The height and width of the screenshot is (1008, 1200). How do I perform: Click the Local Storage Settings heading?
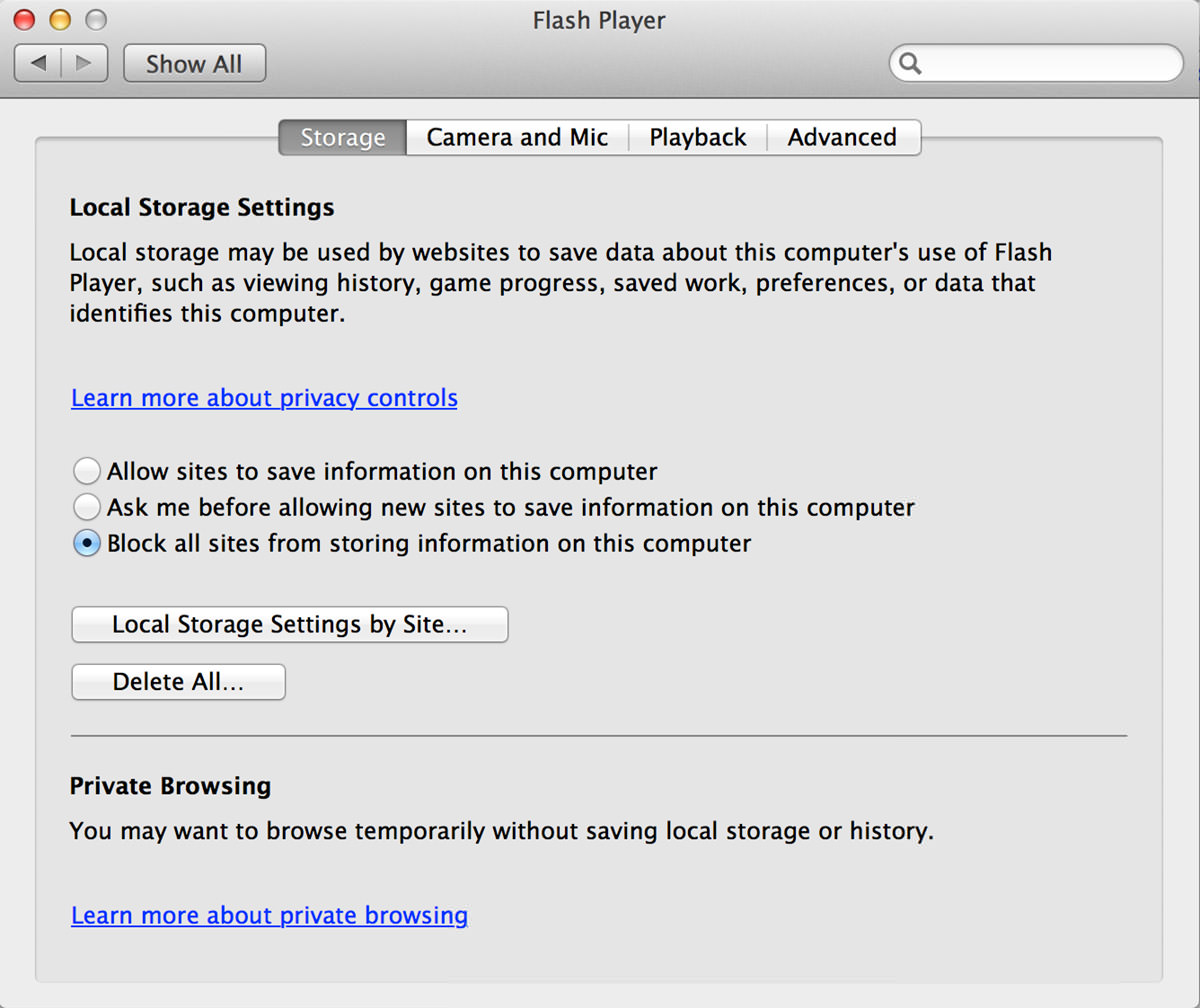(202, 208)
